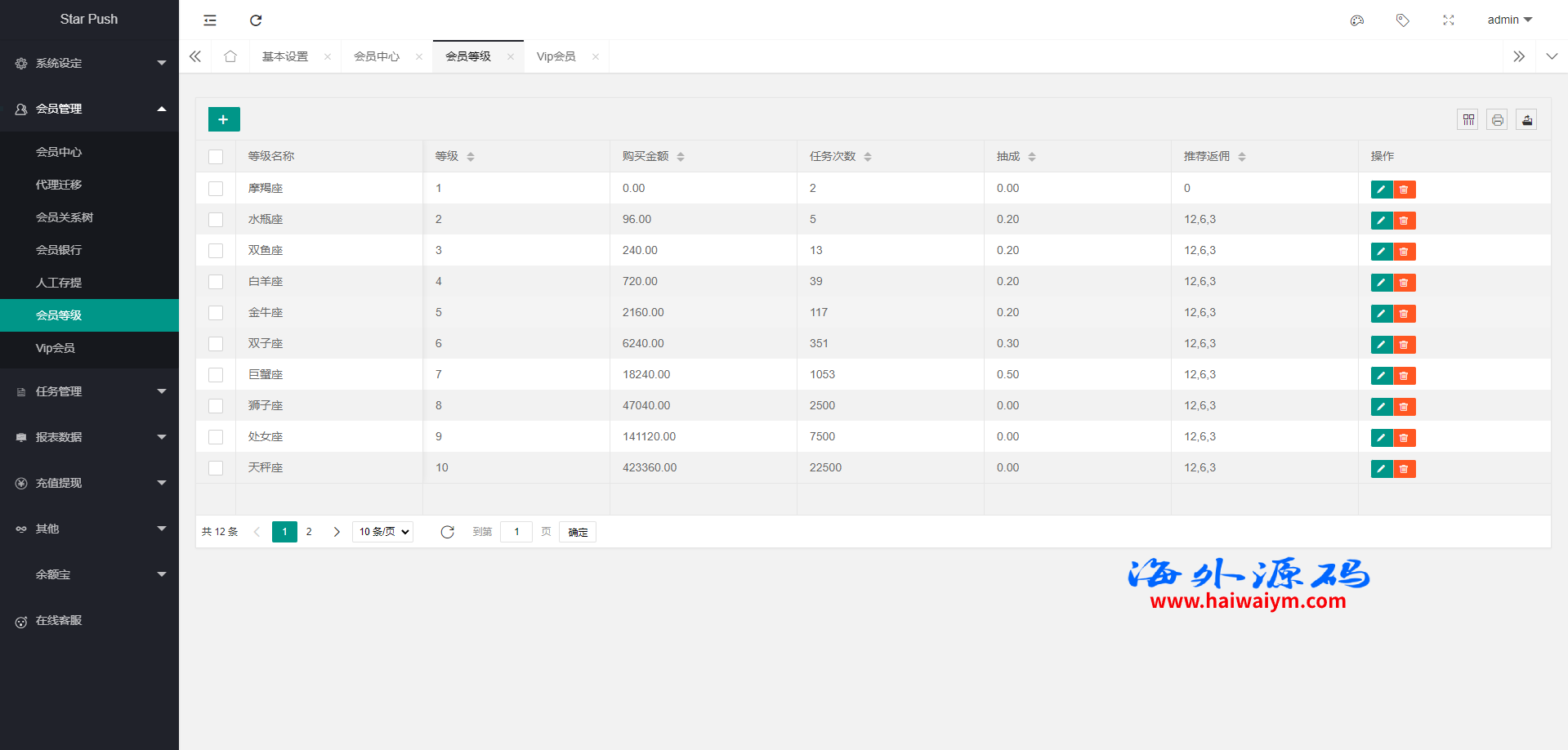
Task: Collapse the sidebar with the menu icon
Action: [x=210, y=20]
